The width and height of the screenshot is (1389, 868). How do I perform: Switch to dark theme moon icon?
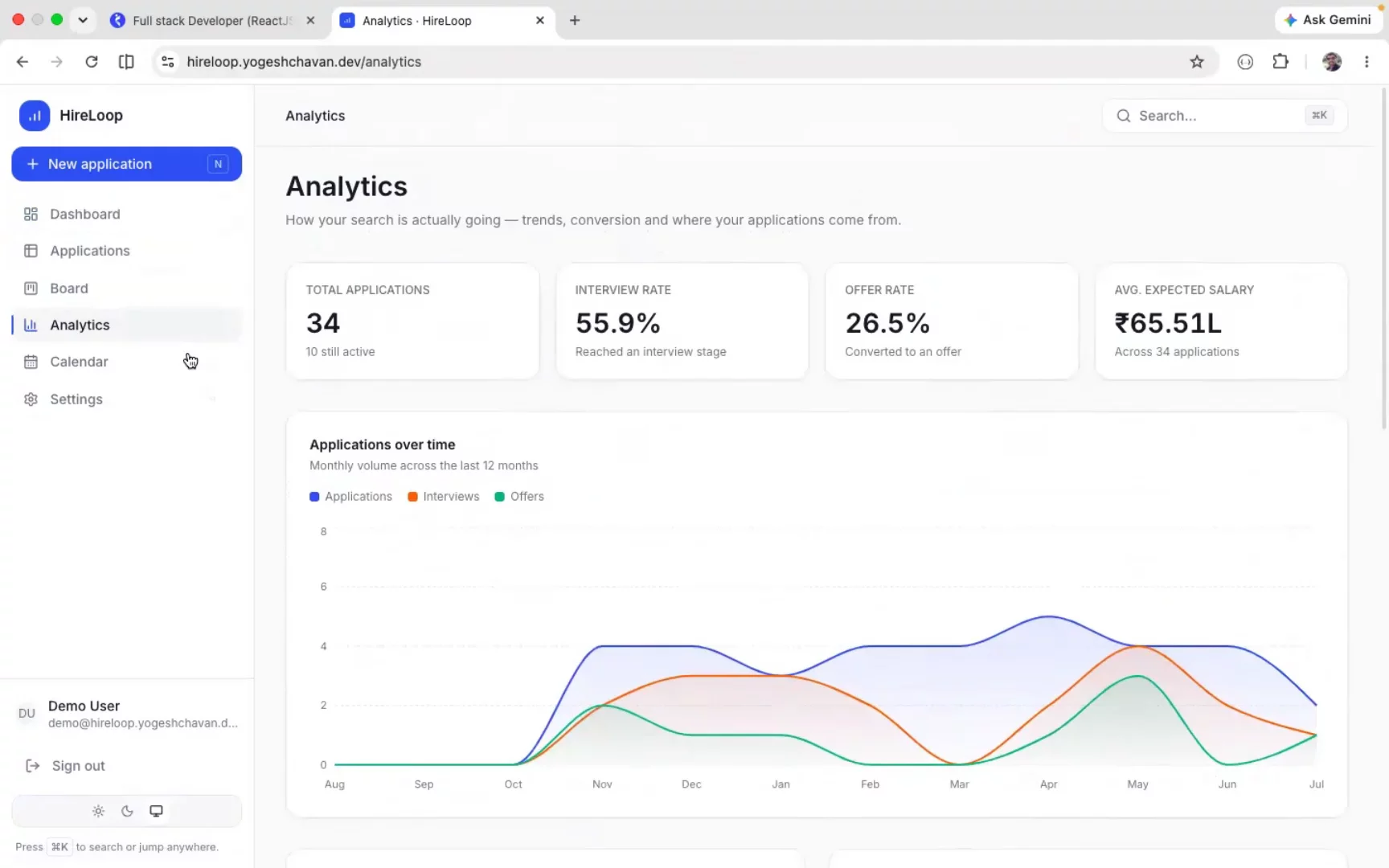coord(127,811)
